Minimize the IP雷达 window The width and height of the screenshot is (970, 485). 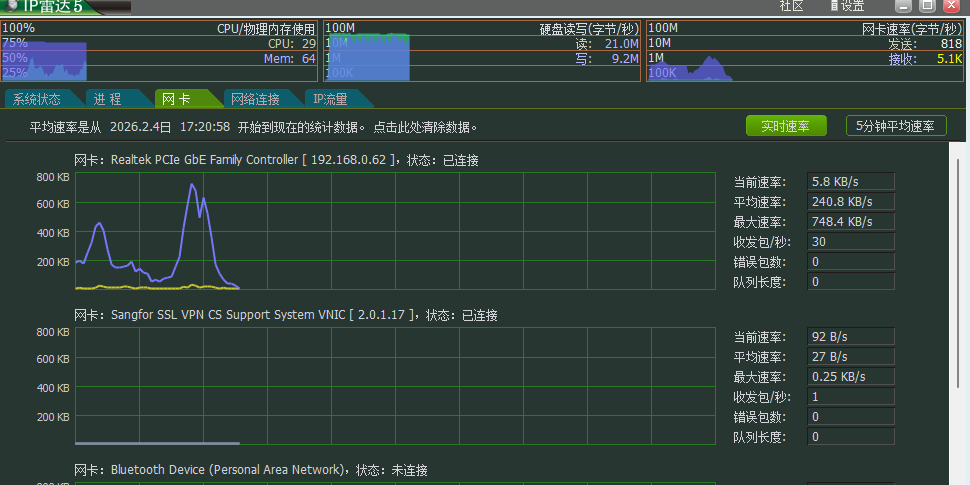904,6
